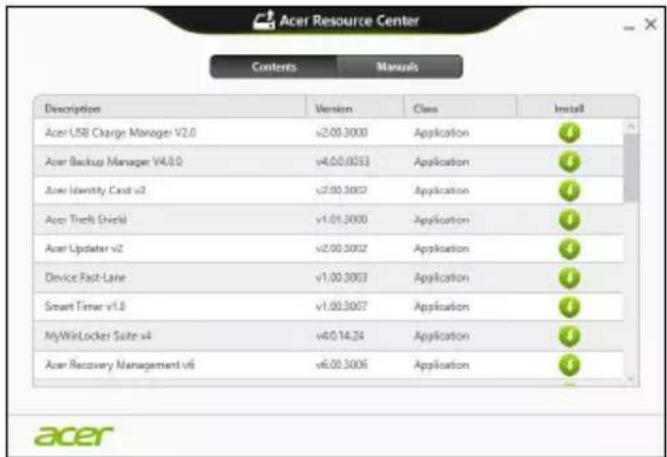Select Acer Backup Manager V4.0.0 row
The image size is (667, 457).
pos(329,162)
